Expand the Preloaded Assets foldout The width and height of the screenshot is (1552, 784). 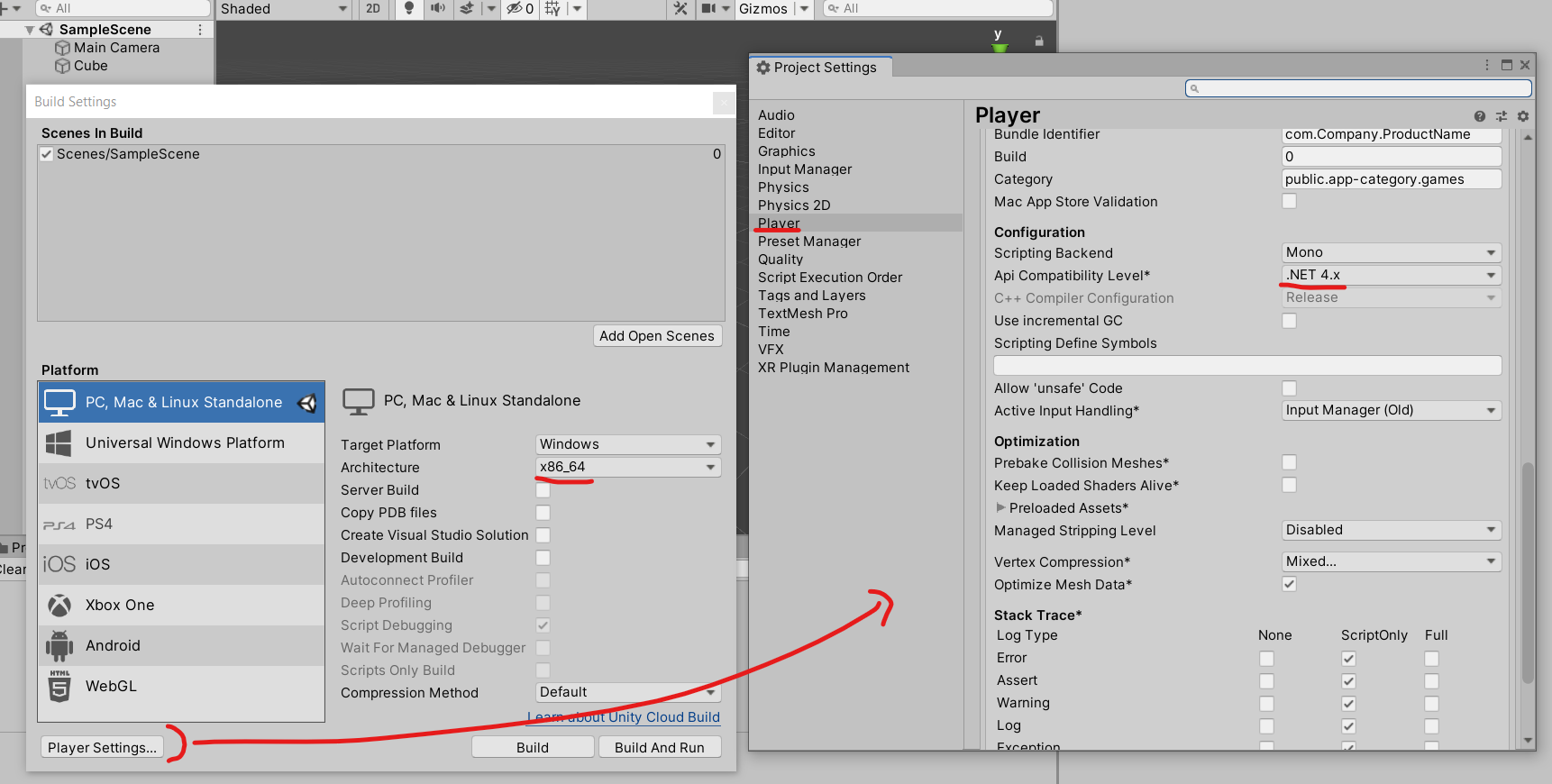(x=1000, y=508)
